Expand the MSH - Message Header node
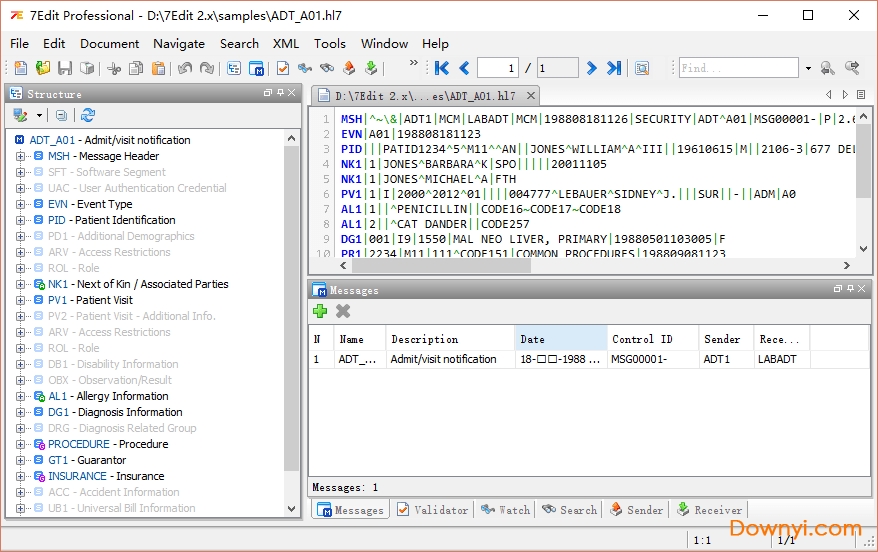Viewport: 878px width, 552px height. click(x=22, y=156)
